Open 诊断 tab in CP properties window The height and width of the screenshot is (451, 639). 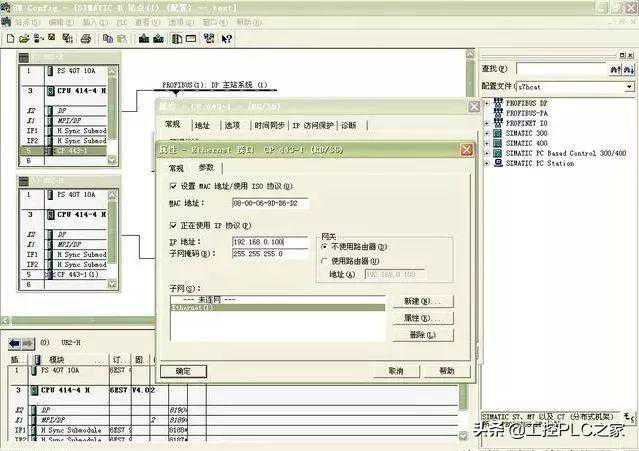pyautogui.click(x=349, y=125)
